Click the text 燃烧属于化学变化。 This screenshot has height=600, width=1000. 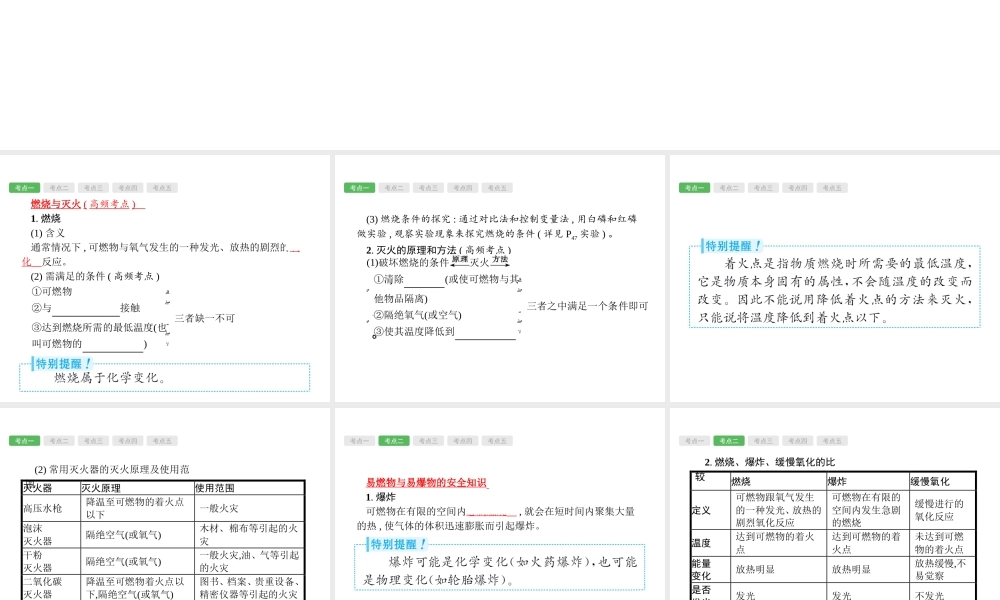(x=111, y=377)
